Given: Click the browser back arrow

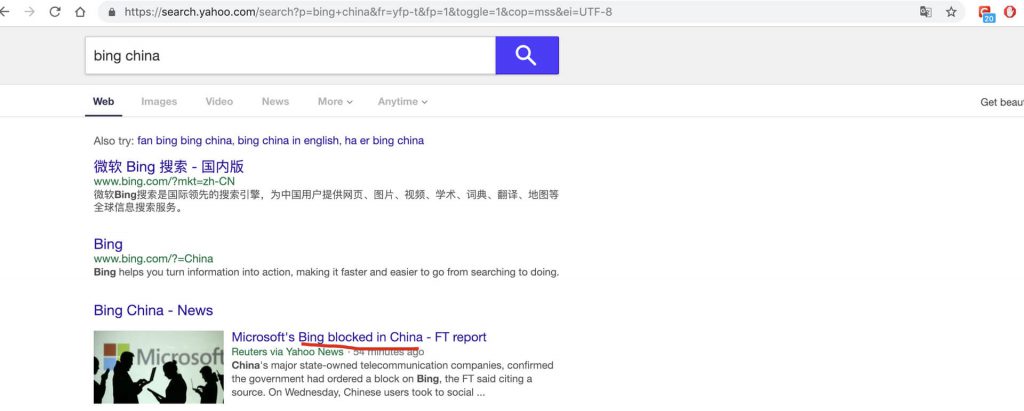Looking at the screenshot, I should click(5, 12).
